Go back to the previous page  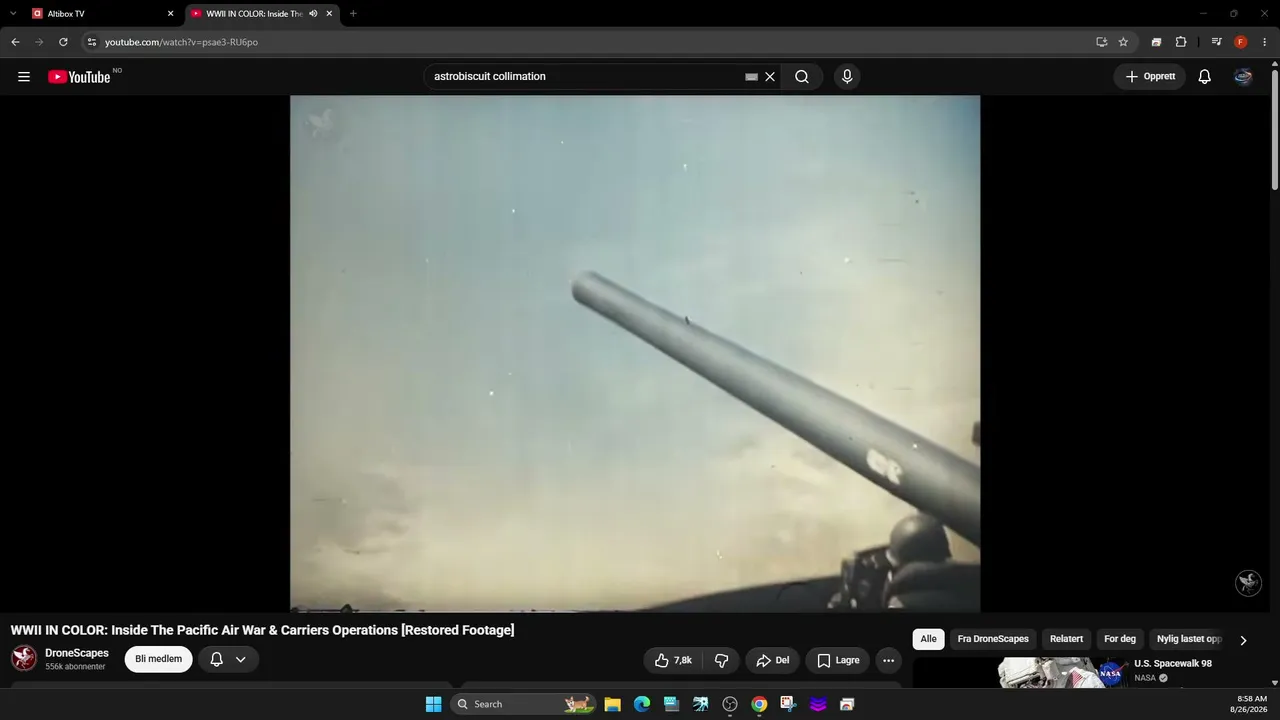pos(15,42)
